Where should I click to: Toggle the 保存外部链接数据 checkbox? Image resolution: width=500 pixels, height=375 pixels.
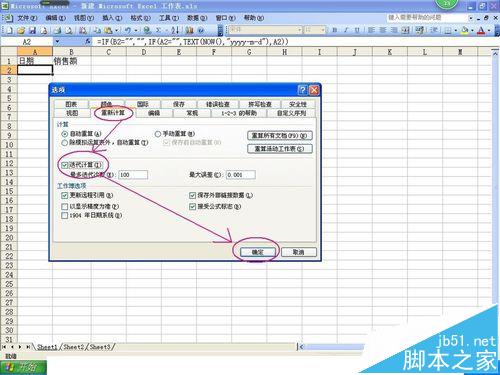click(192, 195)
